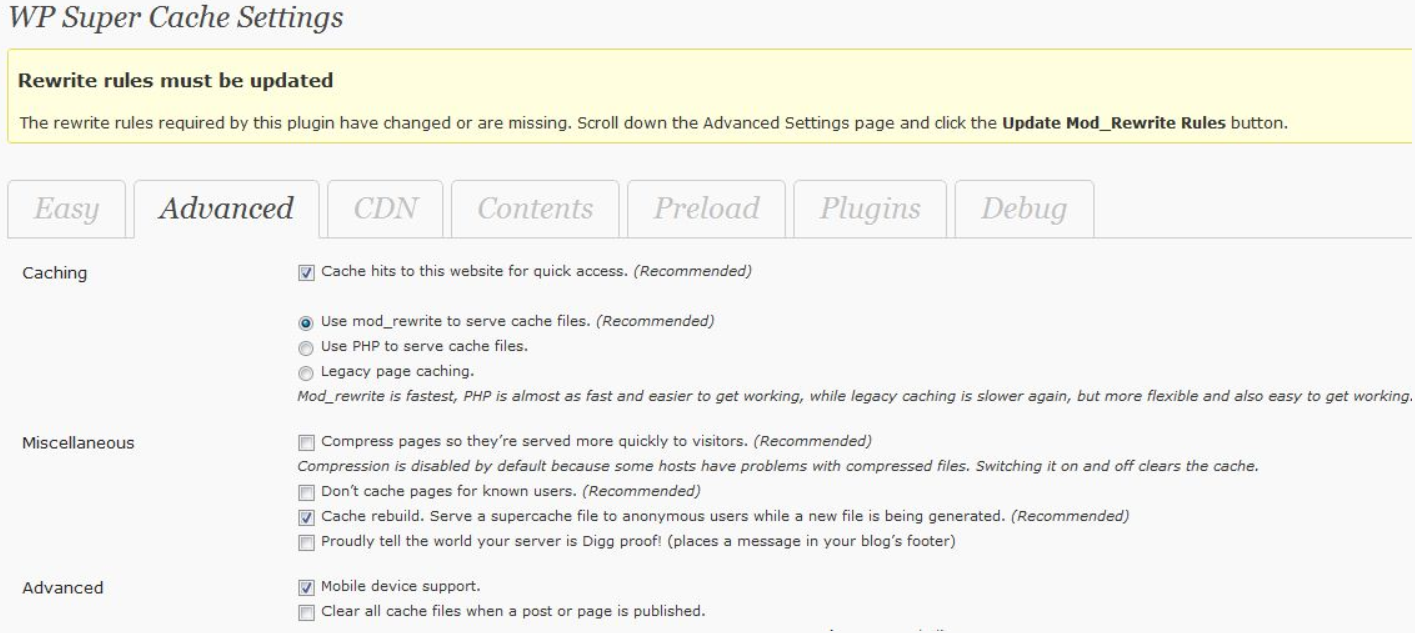Viewport: 1415px width, 633px height.
Task: Toggle 'Mobile device support' checkbox
Action: pos(307,586)
